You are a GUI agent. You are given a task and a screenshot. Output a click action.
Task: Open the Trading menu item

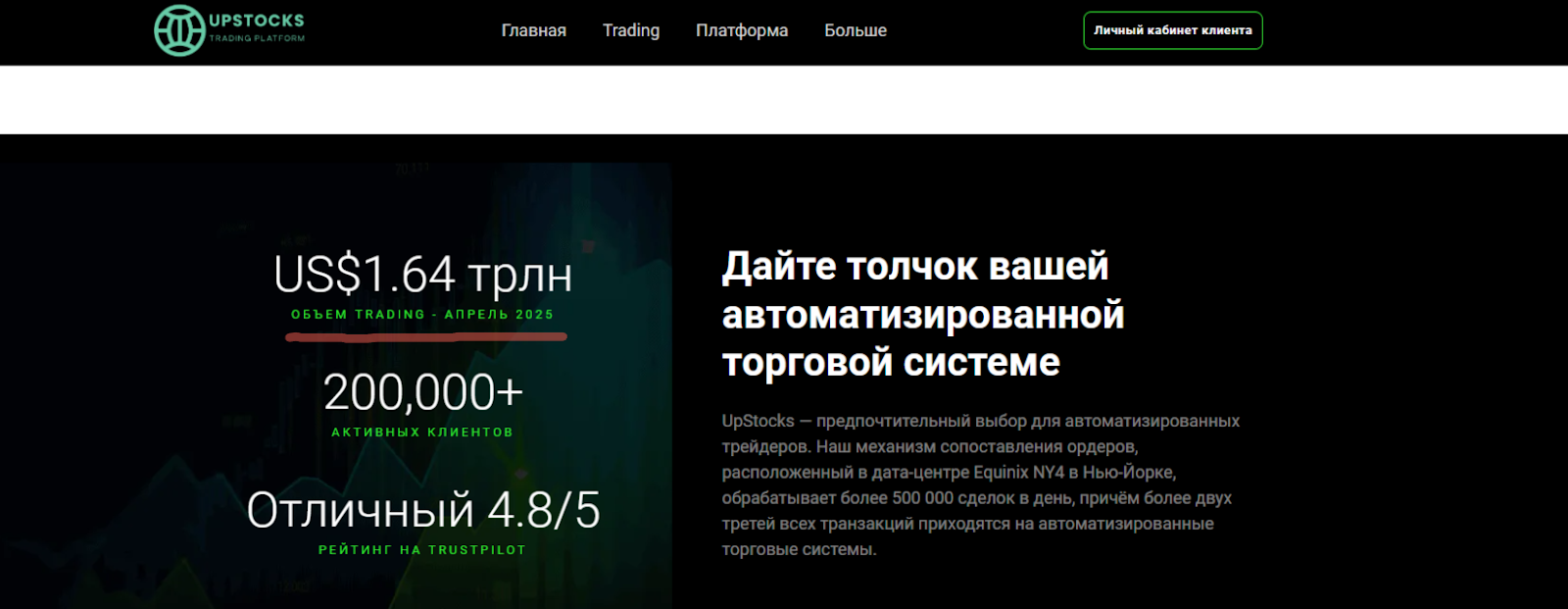[x=631, y=30]
